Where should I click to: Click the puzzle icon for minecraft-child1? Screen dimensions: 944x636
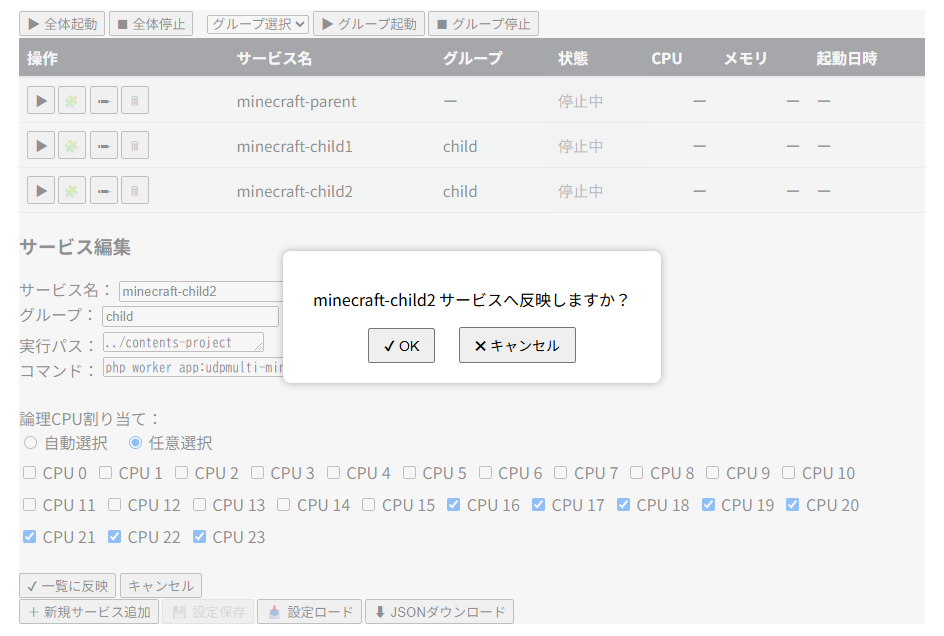point(71,145)
